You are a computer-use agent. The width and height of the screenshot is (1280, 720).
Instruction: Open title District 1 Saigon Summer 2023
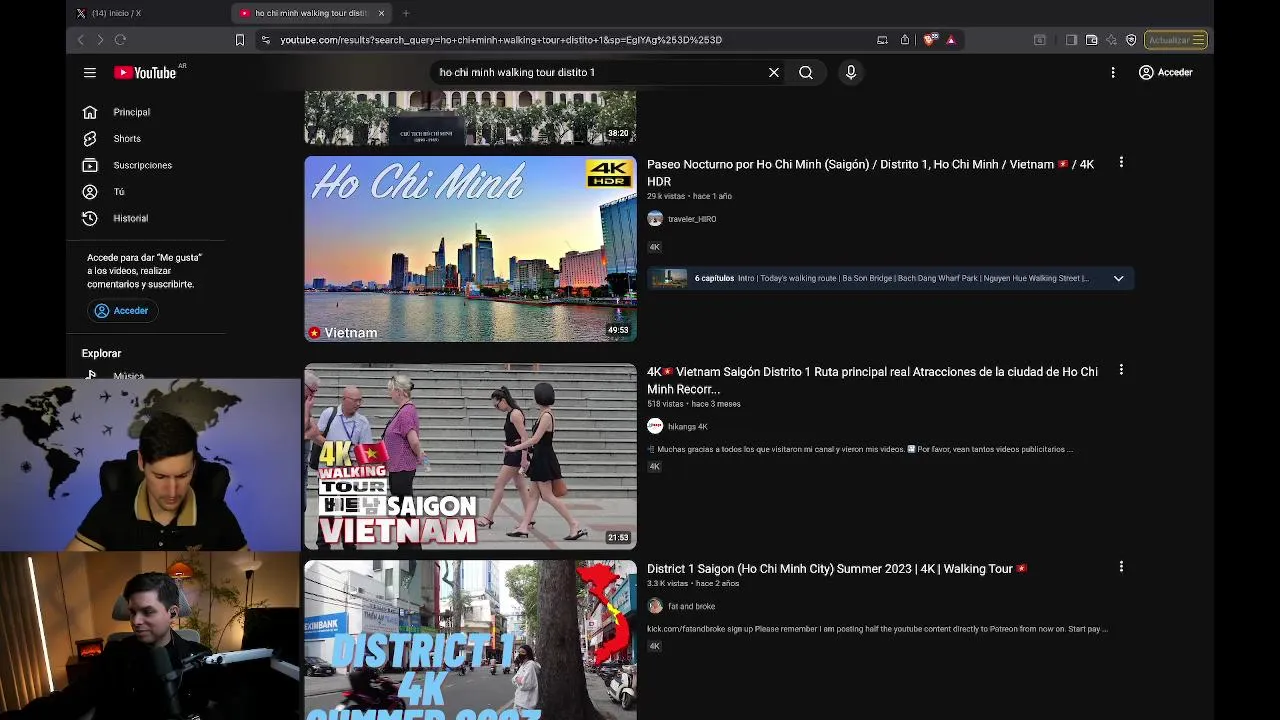tap(837, 569)
